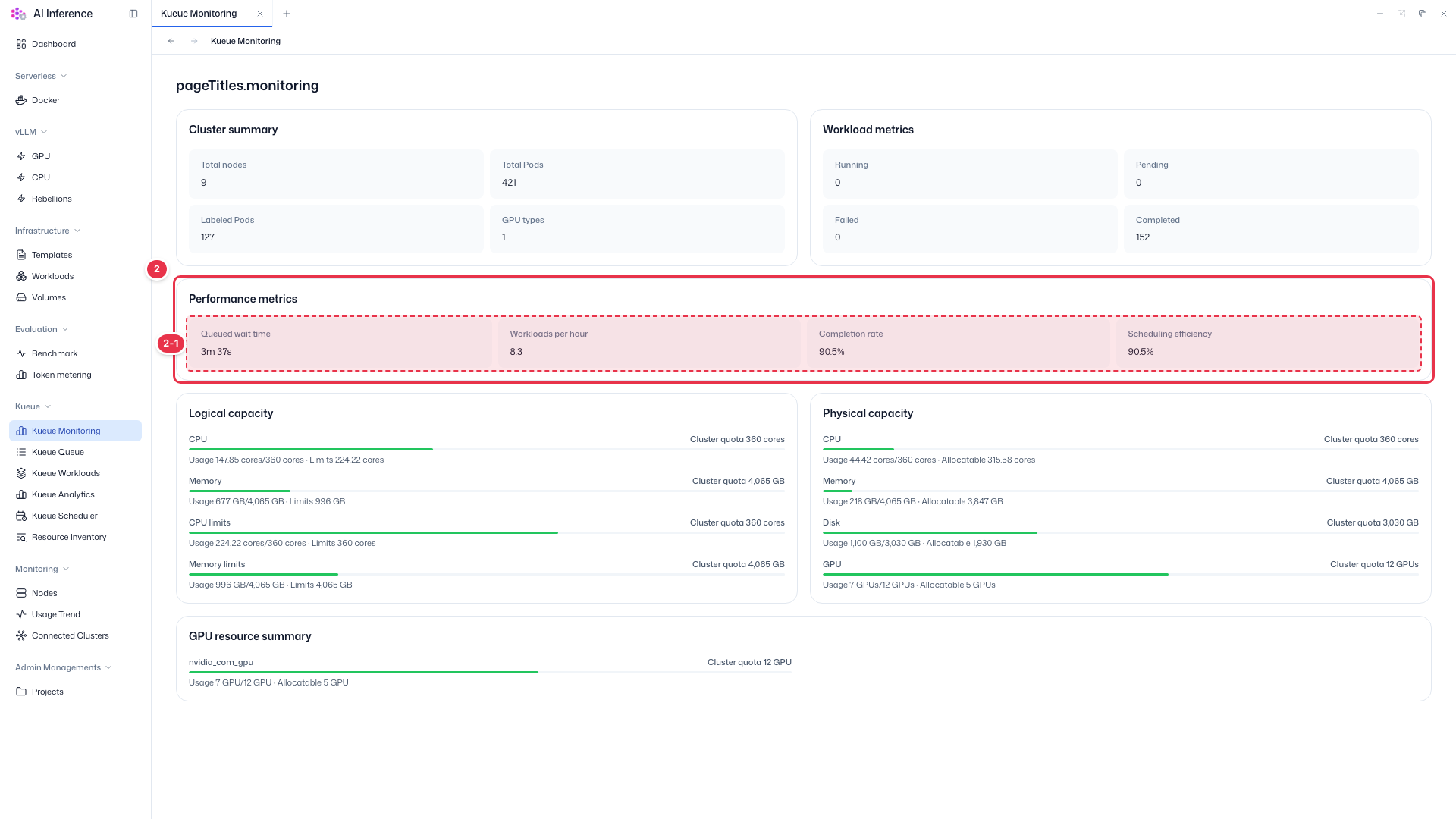Click the Nodes server icon
This screenshot has height=819, width=1456.
pos(21,593)
